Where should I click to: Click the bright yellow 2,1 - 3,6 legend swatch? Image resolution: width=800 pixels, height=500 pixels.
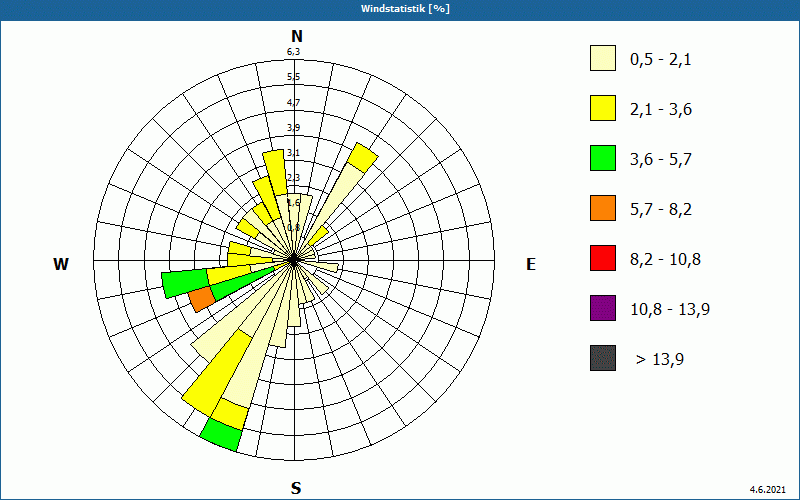pyautogui.click(x=603, y=108)
